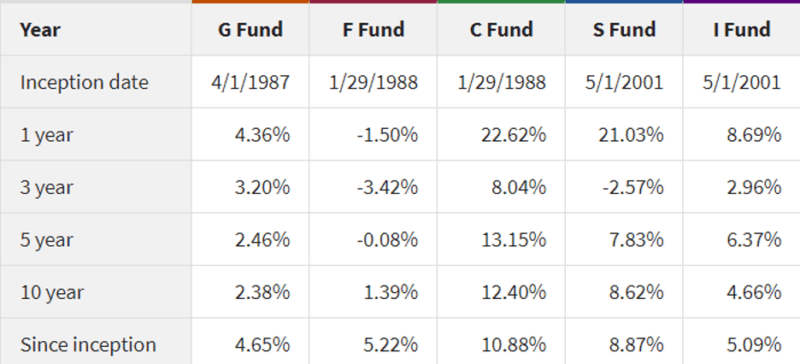Click the C Fund column header
Screen dimensions: 800x364
[x=501, y=30]
